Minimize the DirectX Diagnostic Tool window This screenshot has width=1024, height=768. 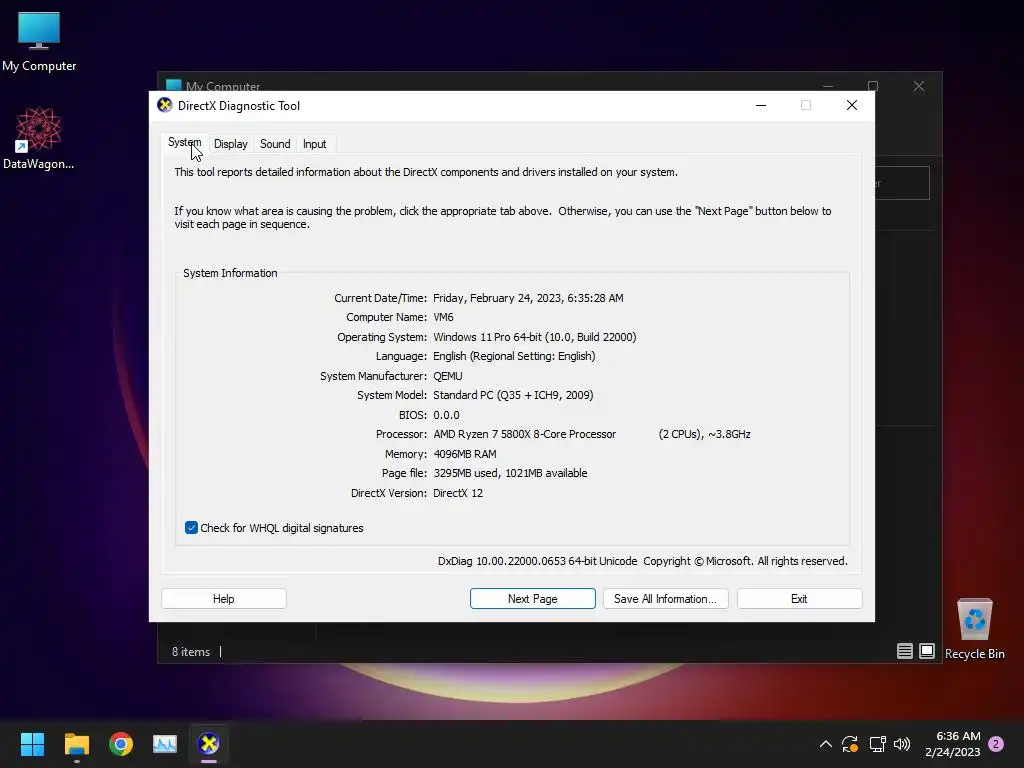click(761, 105)
